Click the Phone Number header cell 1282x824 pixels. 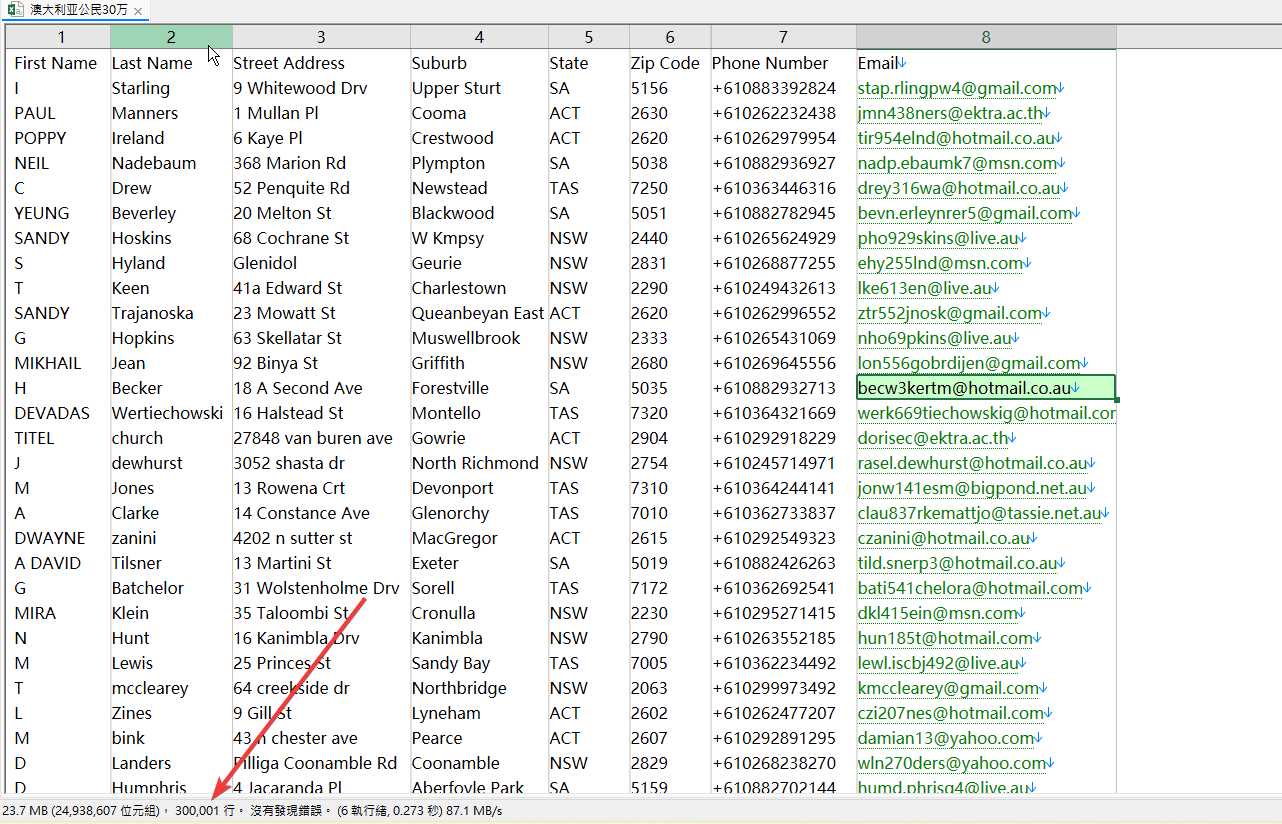pos(784,63)
